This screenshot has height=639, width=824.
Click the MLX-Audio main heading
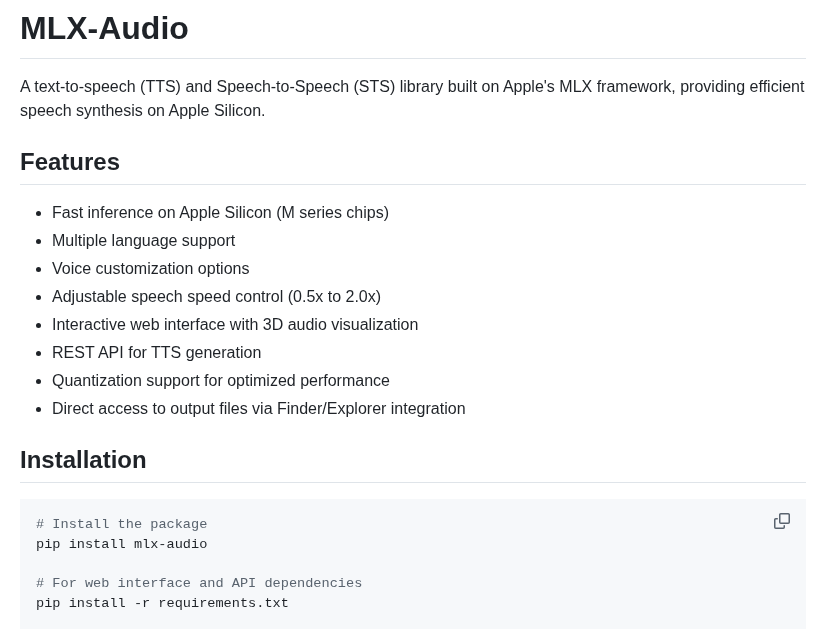tap(104, 28)
